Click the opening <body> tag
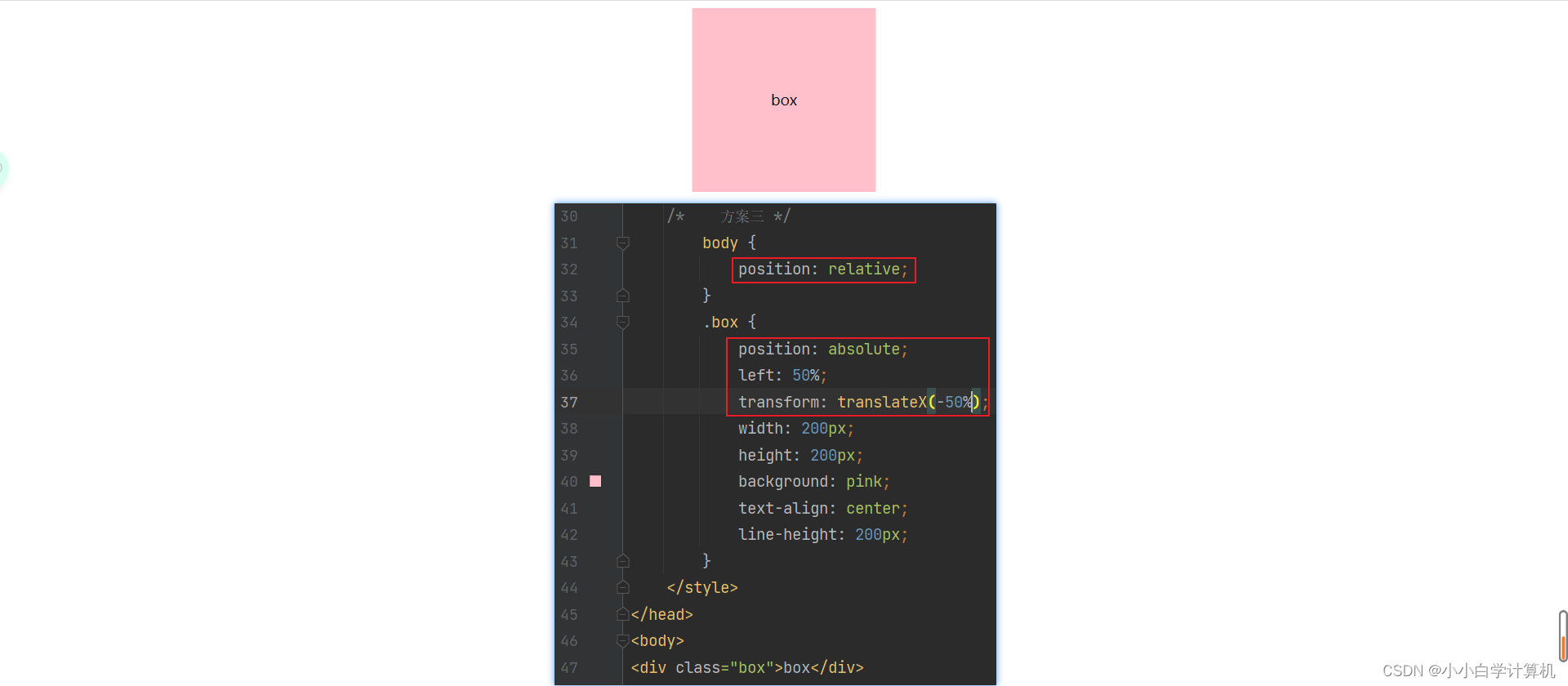1568x686 pixels. tap(657, 640)
